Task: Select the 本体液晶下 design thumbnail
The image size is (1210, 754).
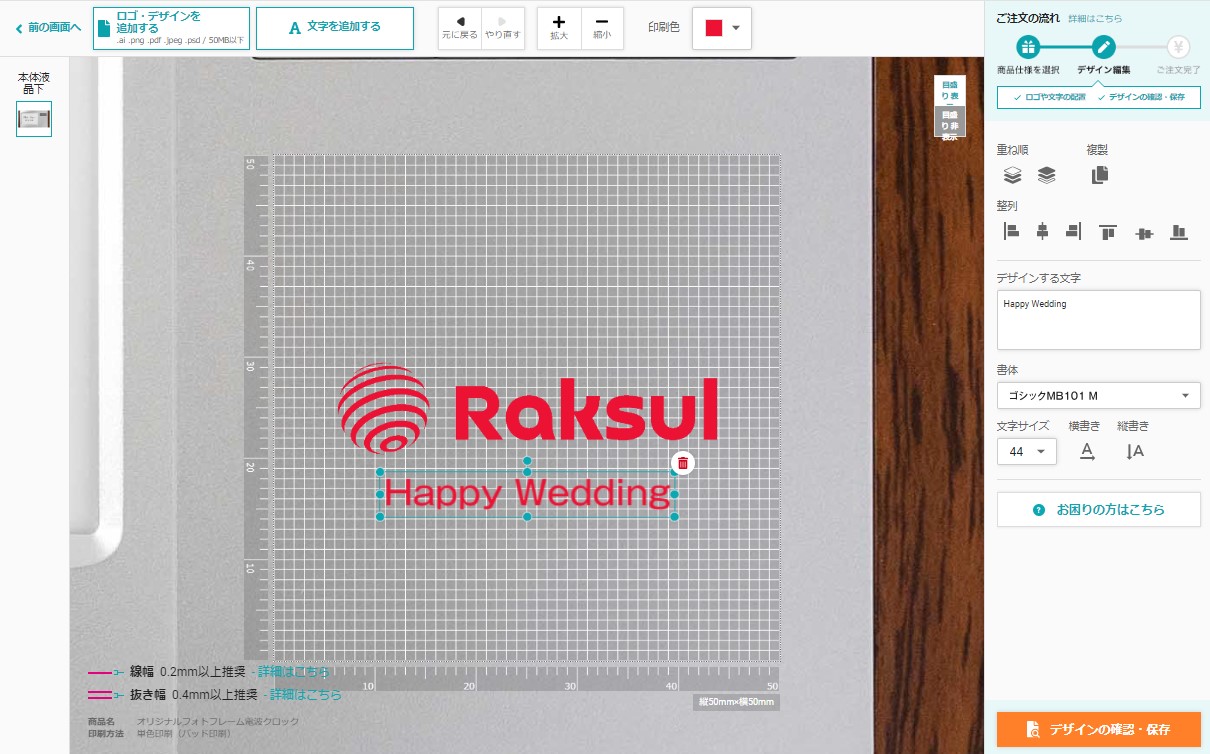Action: coord(34,119)
